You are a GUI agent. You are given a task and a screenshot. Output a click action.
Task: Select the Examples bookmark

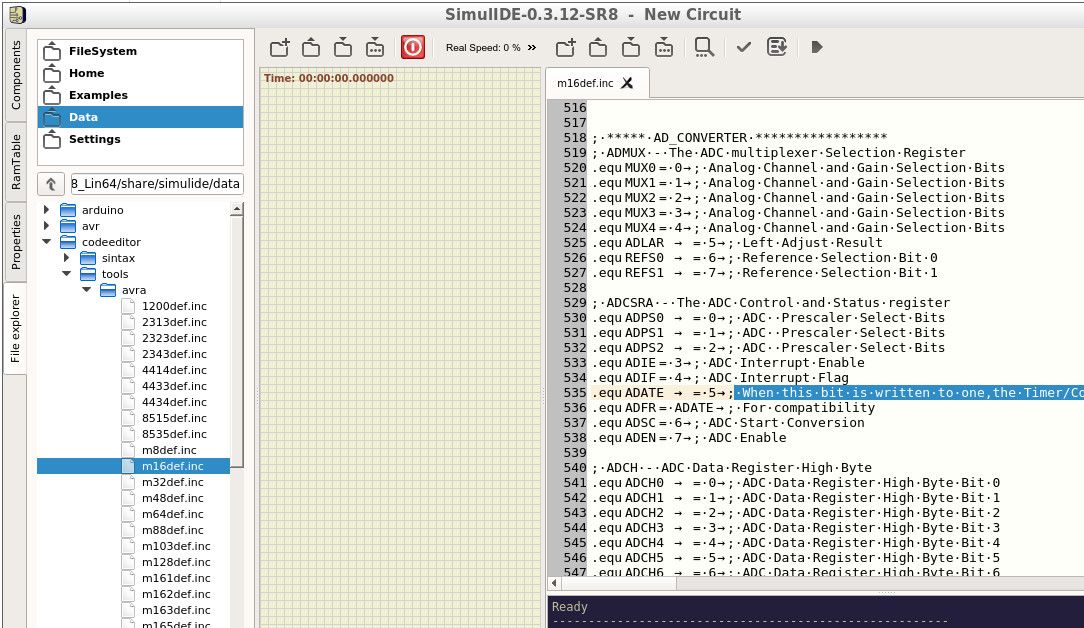[x=98, y=95]
